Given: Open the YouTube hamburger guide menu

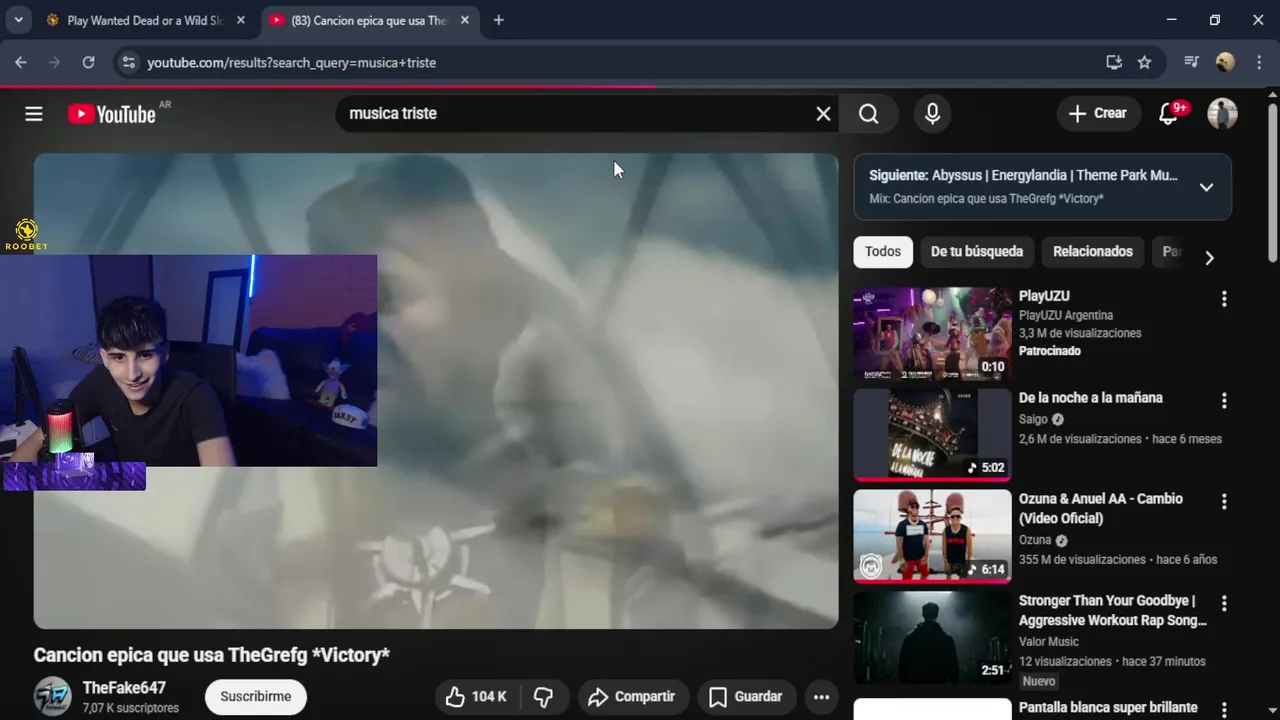Looking at the screenshot, I should point(34,114).
